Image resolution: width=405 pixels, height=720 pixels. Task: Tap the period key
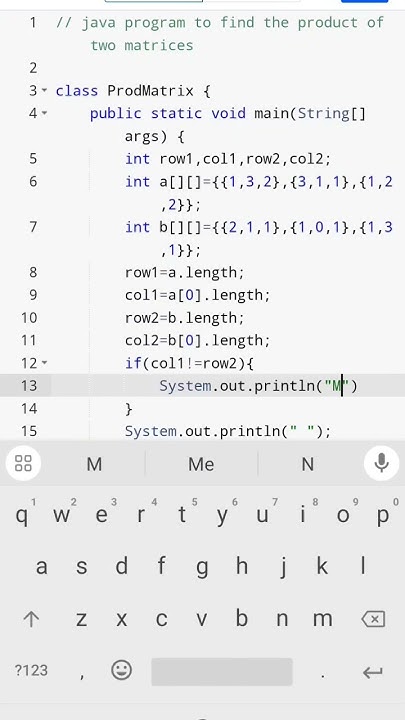[x=323, y=674]
